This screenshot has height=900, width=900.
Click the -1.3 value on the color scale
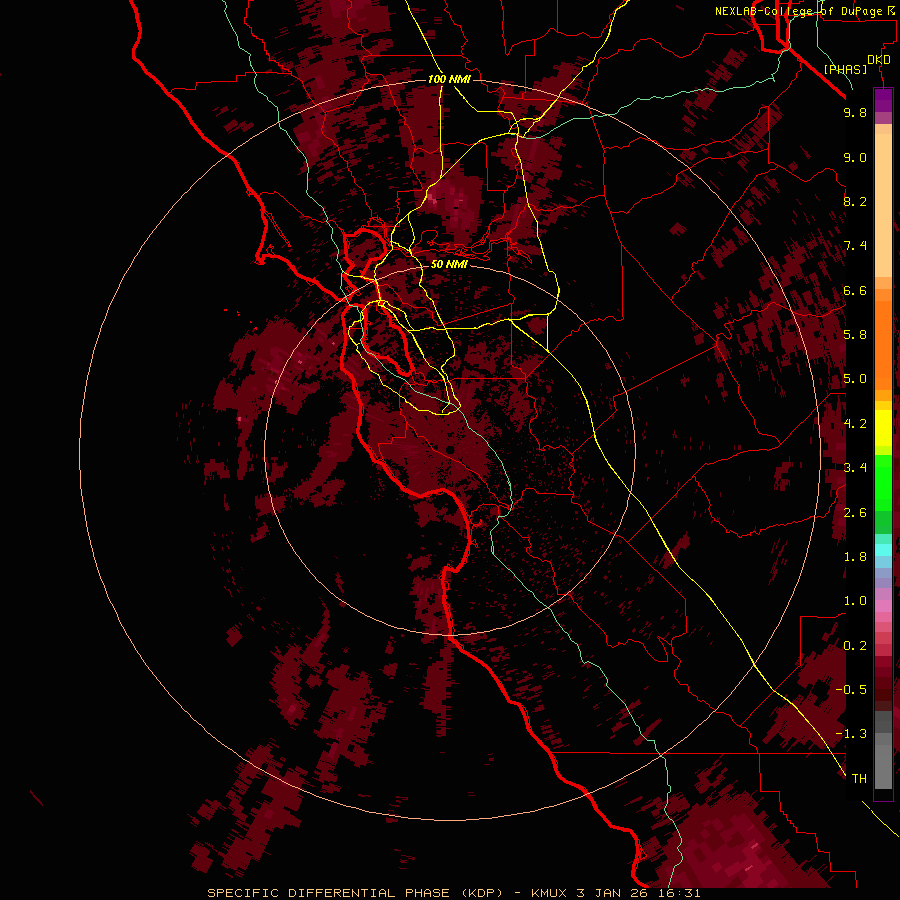[851, 734]
